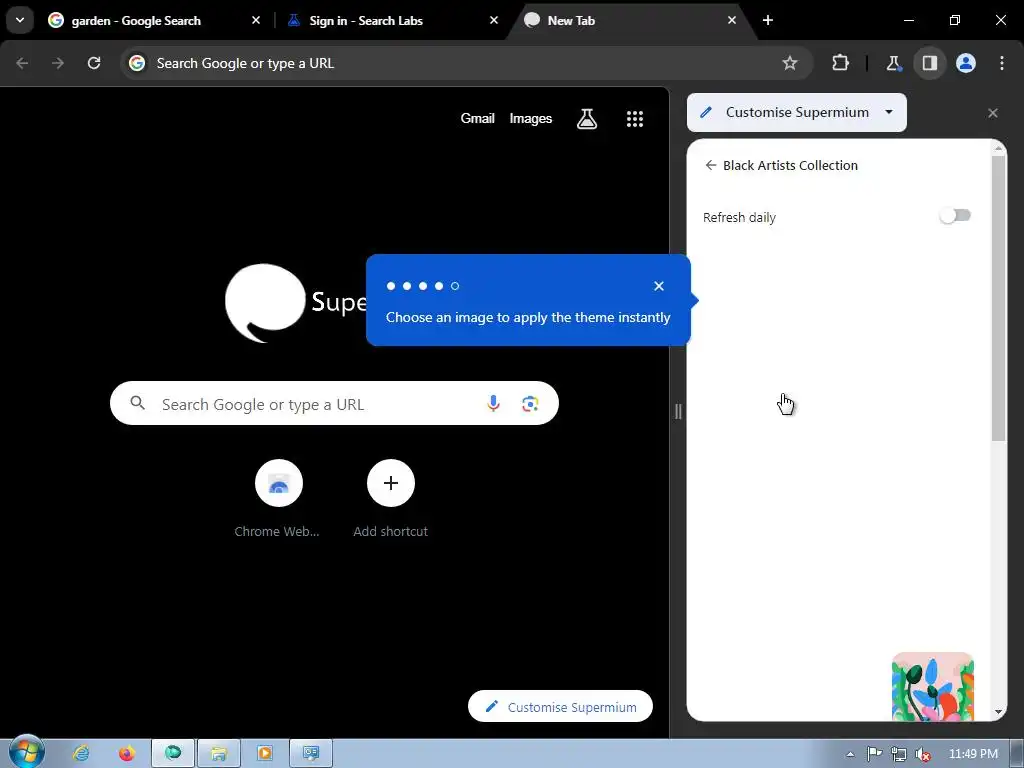
Task: Open Windows Explorer folder in taskbar
Action: (218, 754)
